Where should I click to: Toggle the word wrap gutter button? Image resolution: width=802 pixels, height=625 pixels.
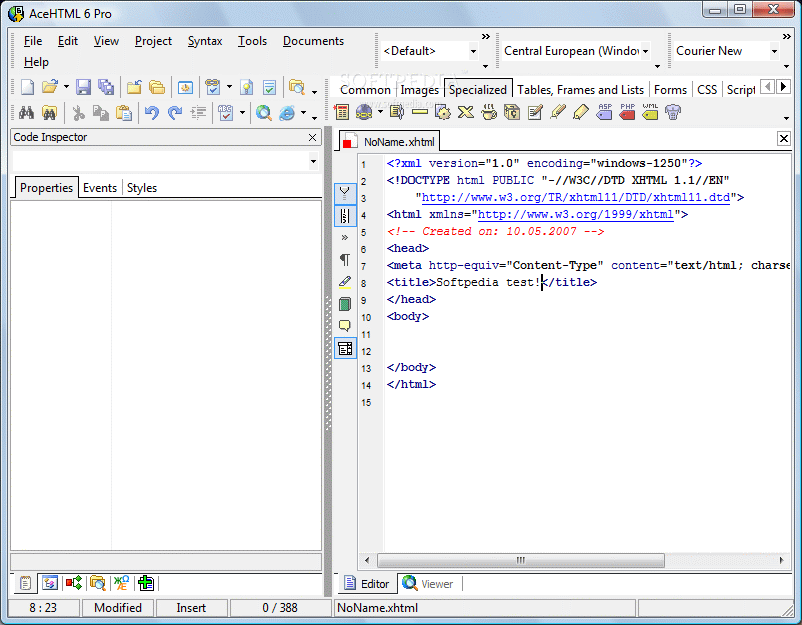pos(345,193)
